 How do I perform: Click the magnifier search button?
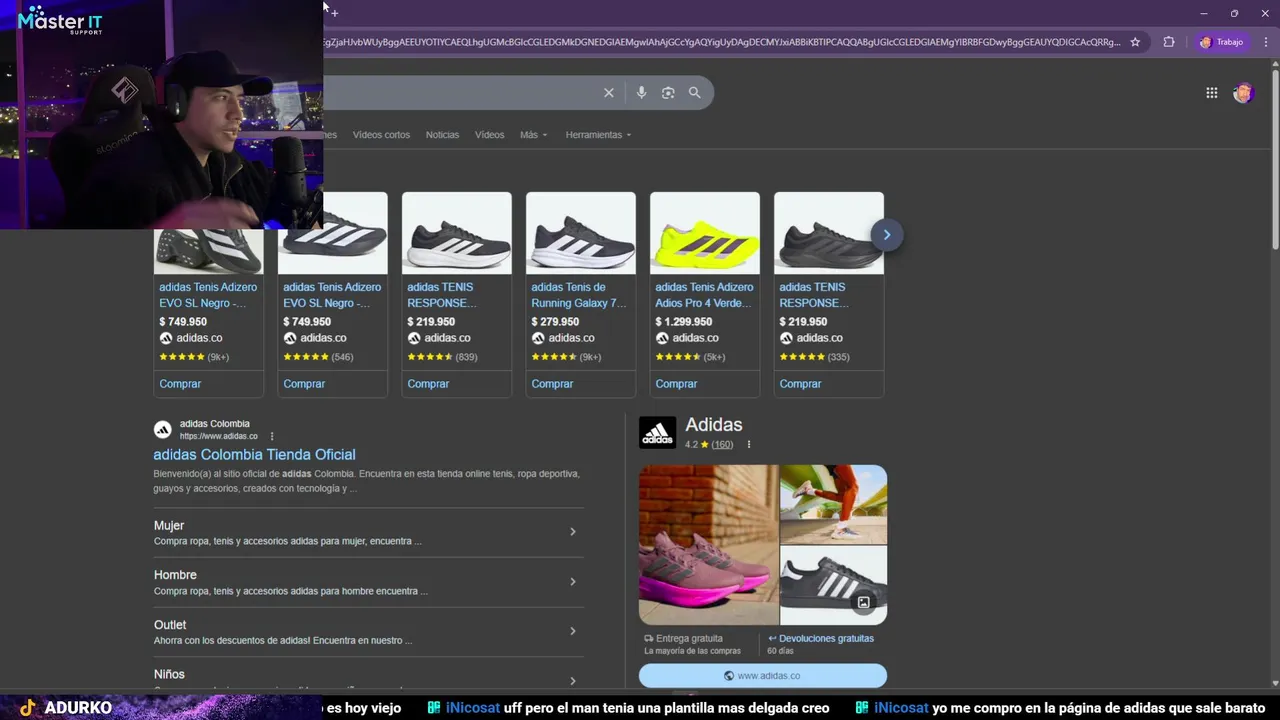(695, 93)
